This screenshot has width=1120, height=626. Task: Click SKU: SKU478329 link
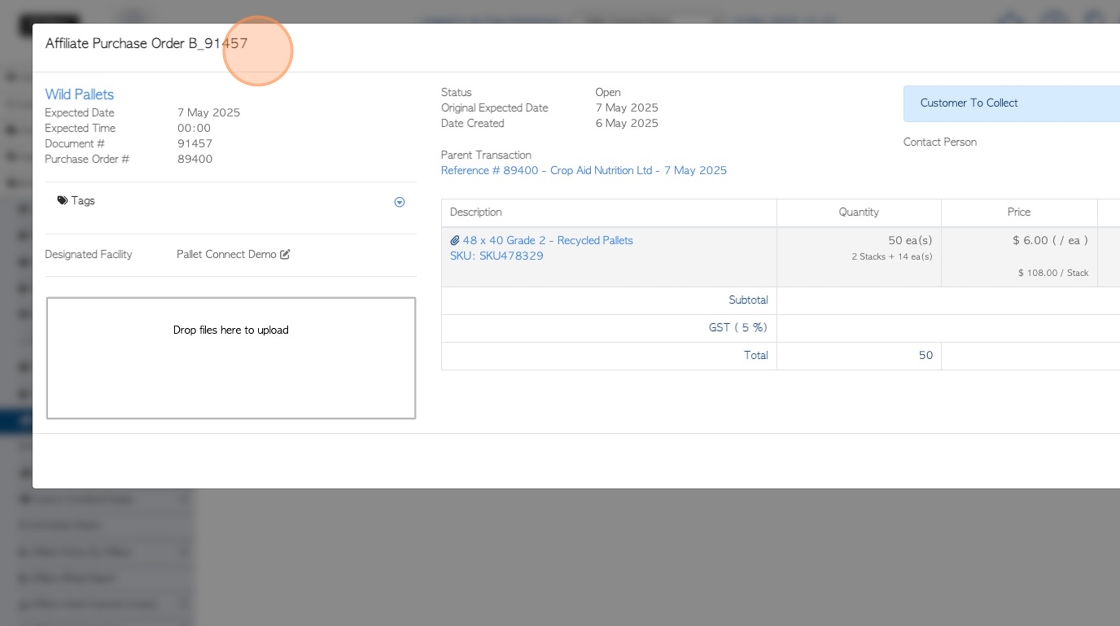pyautogui.click(x=496, y=256)
